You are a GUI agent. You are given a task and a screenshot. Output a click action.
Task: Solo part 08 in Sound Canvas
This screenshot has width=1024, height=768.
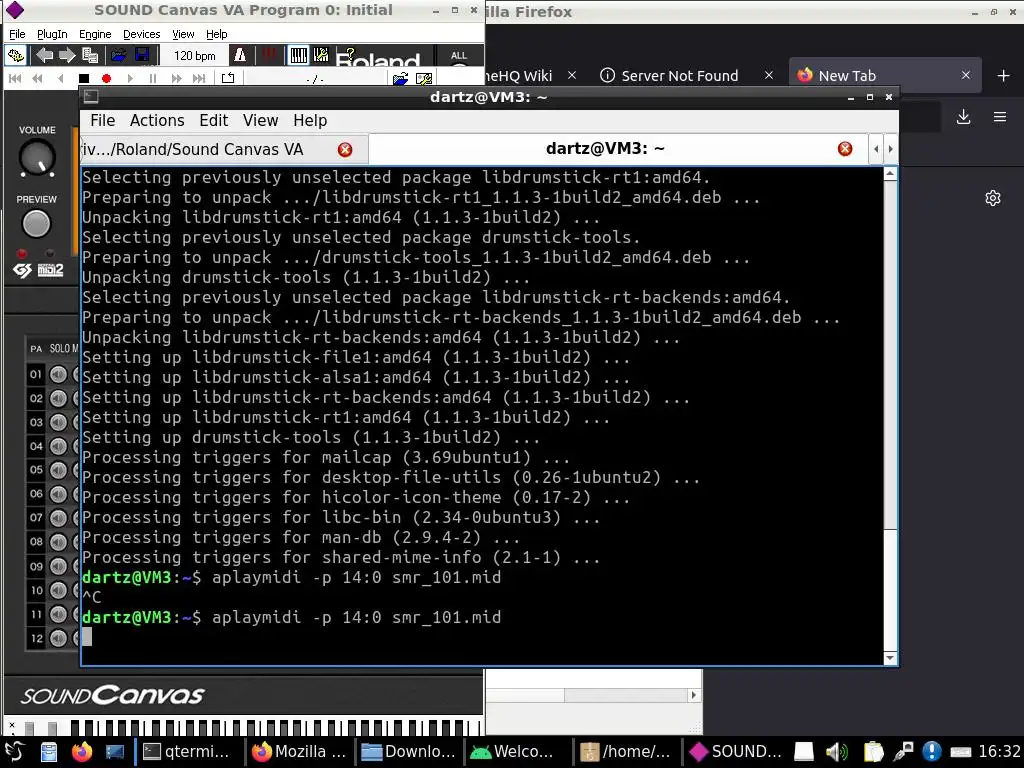58,542
